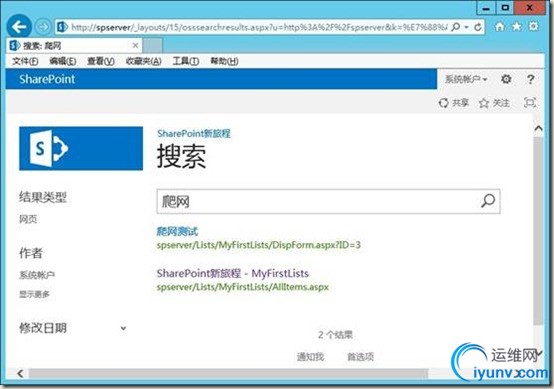
Task: Open the 爬网测试 search result
Action: pos(177,231)
